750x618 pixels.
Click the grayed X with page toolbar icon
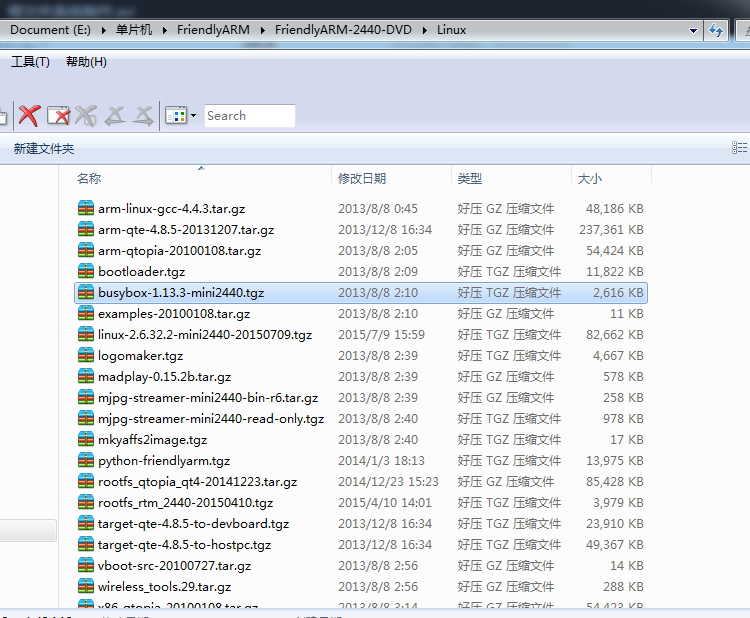[86, 116]
